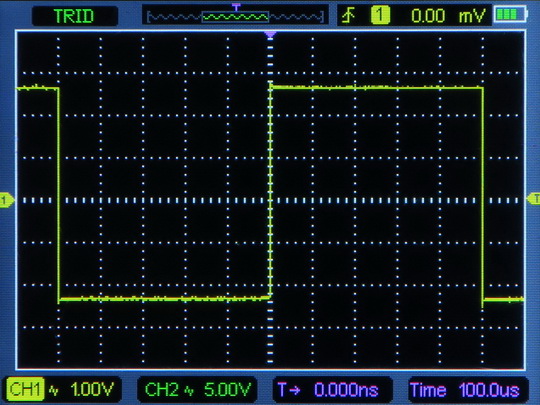Select the 0.00 mV trigger level readout
The image size is (540, 405).
click(448, 15)
